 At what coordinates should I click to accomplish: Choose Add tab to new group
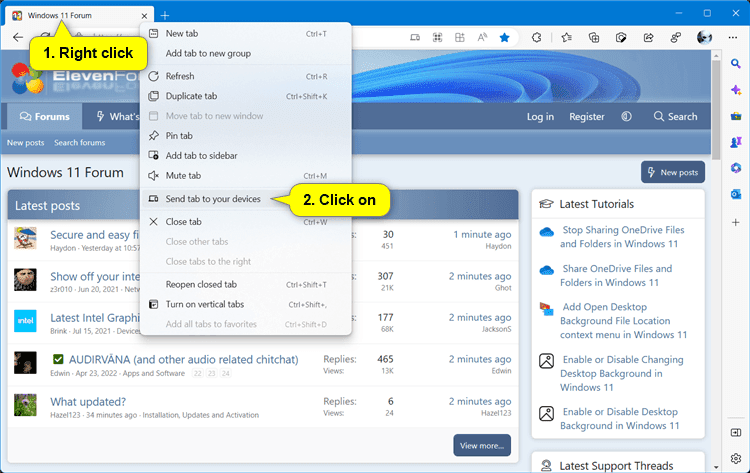[246, 54]
